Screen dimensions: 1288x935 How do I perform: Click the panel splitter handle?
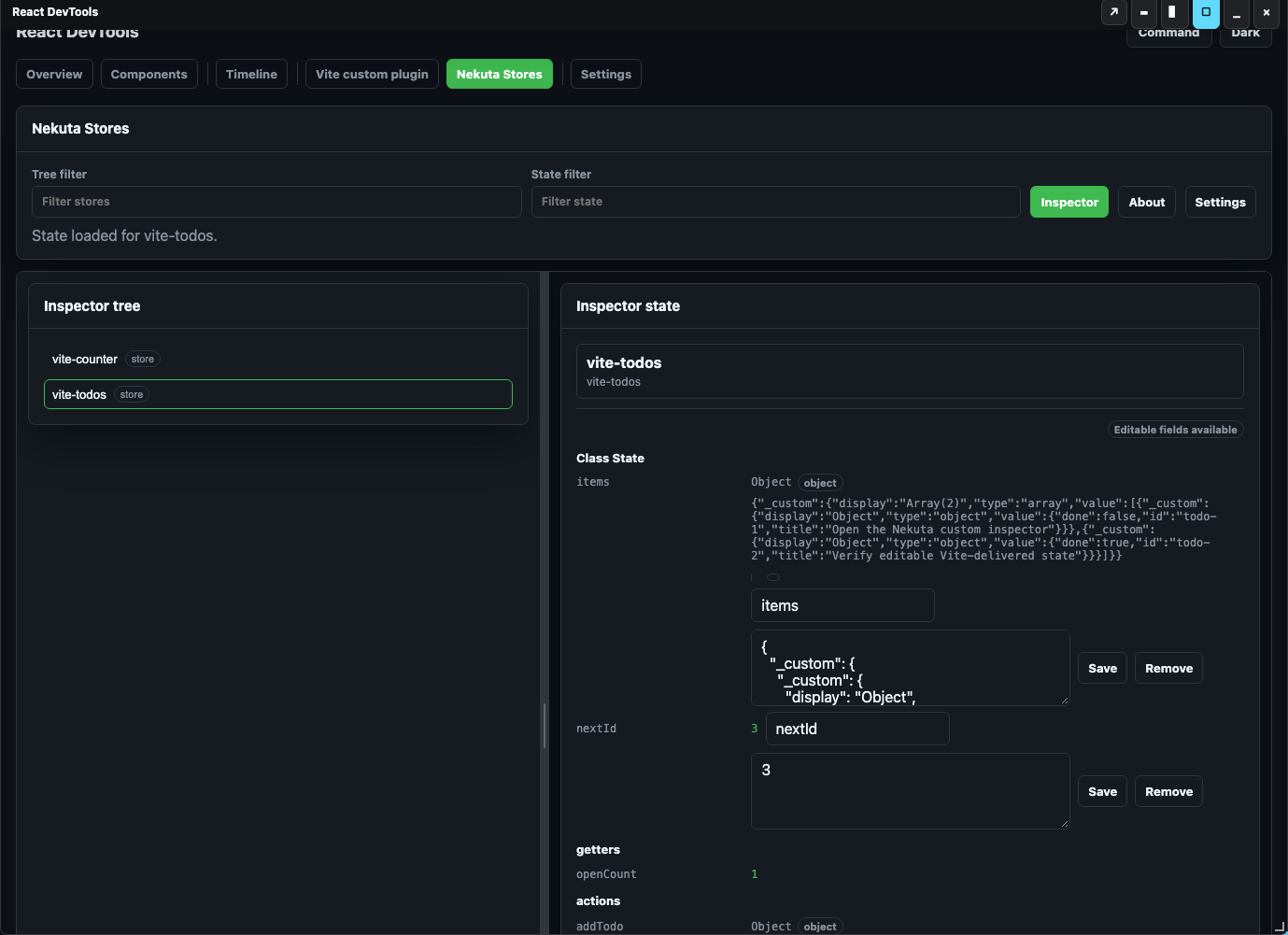(x=545, y=726)
